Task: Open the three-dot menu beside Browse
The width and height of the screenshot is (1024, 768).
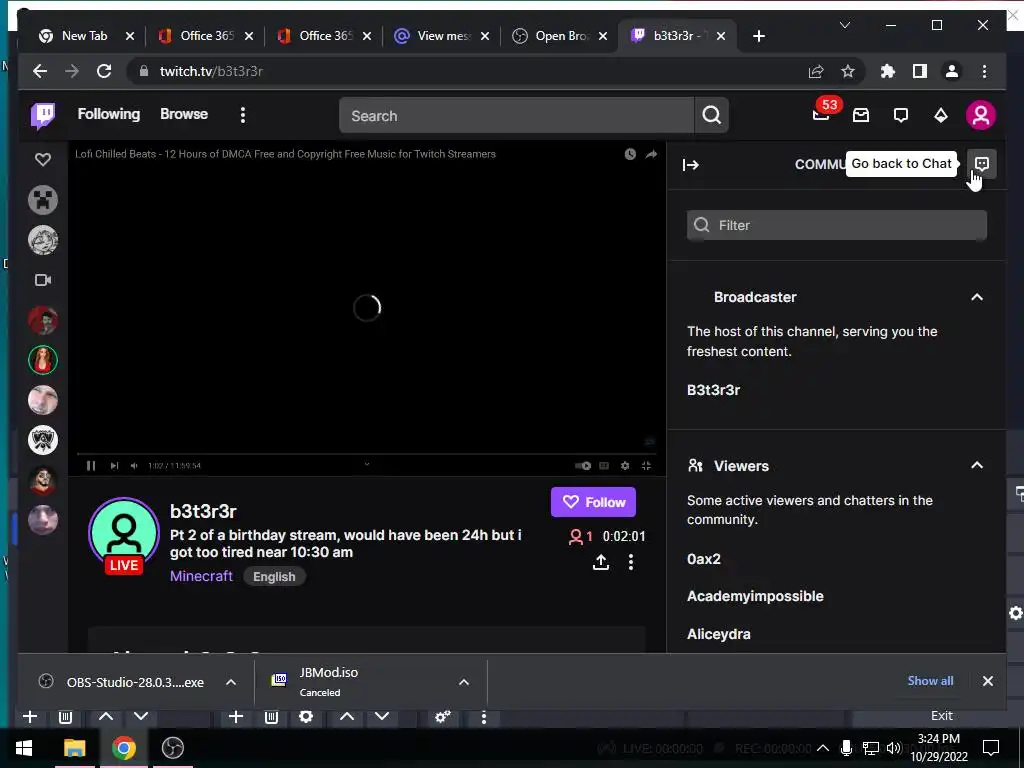Action: pos(243,115)
